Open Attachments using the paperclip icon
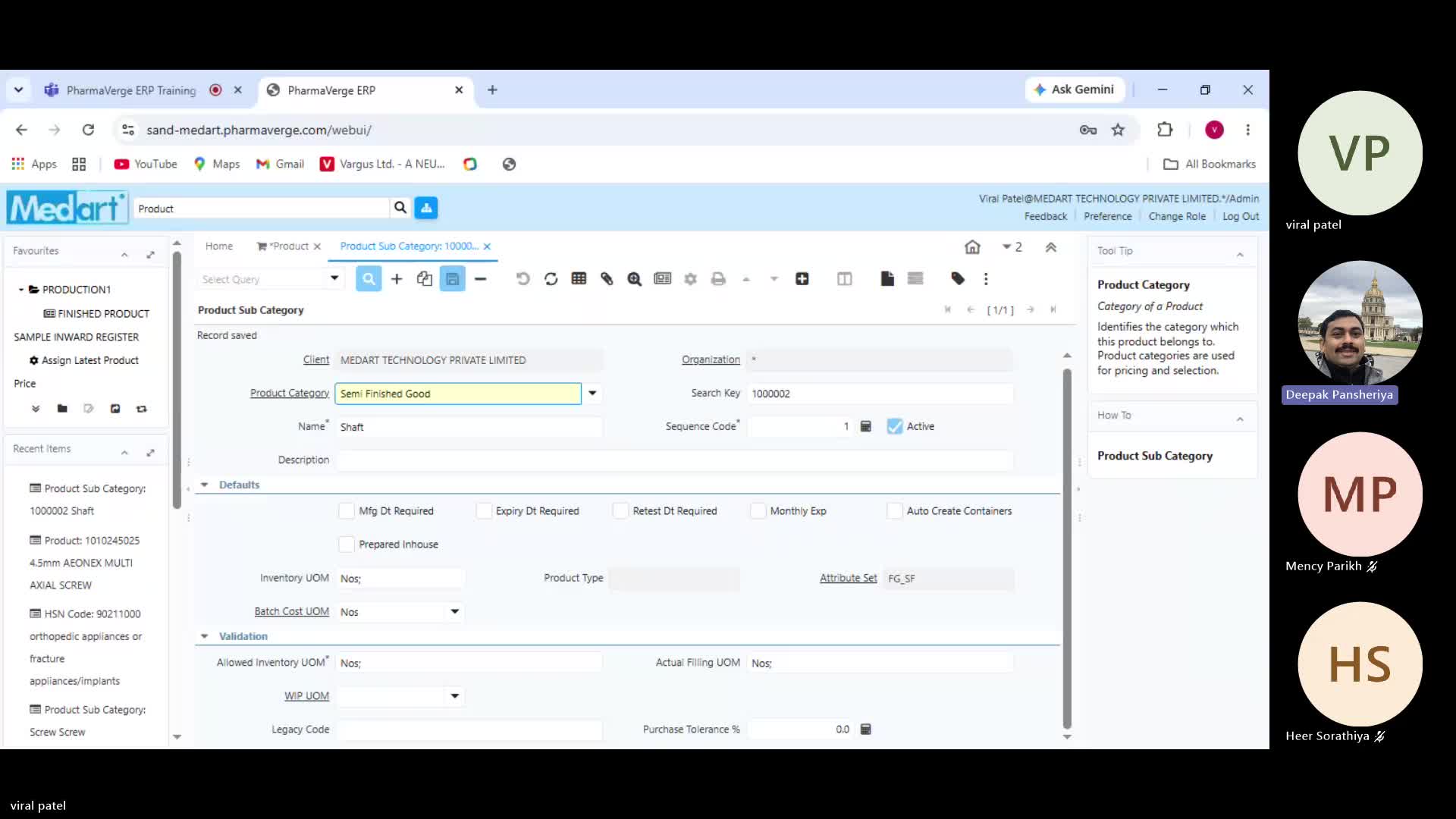 607,279
